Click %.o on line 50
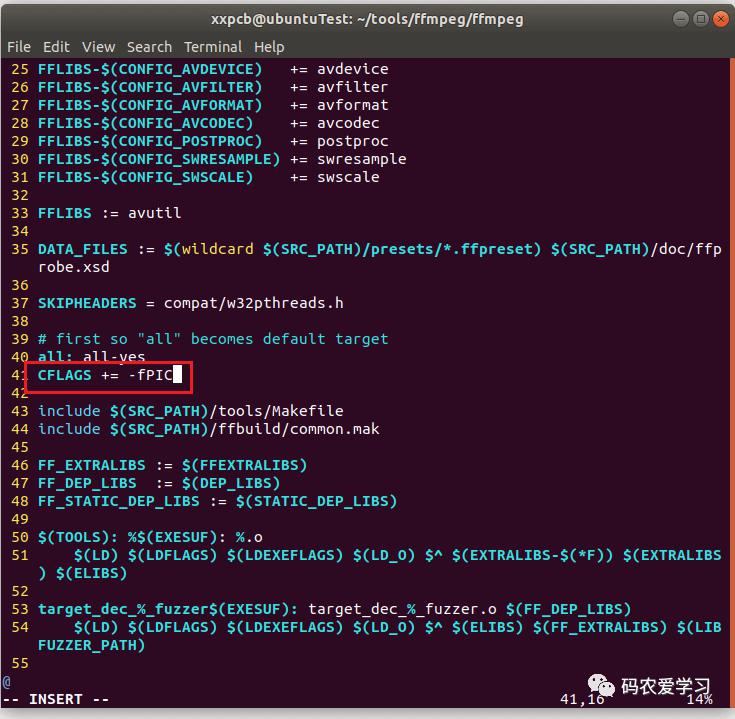Viewport: 735px width, 719px height. tap(249, 537)
